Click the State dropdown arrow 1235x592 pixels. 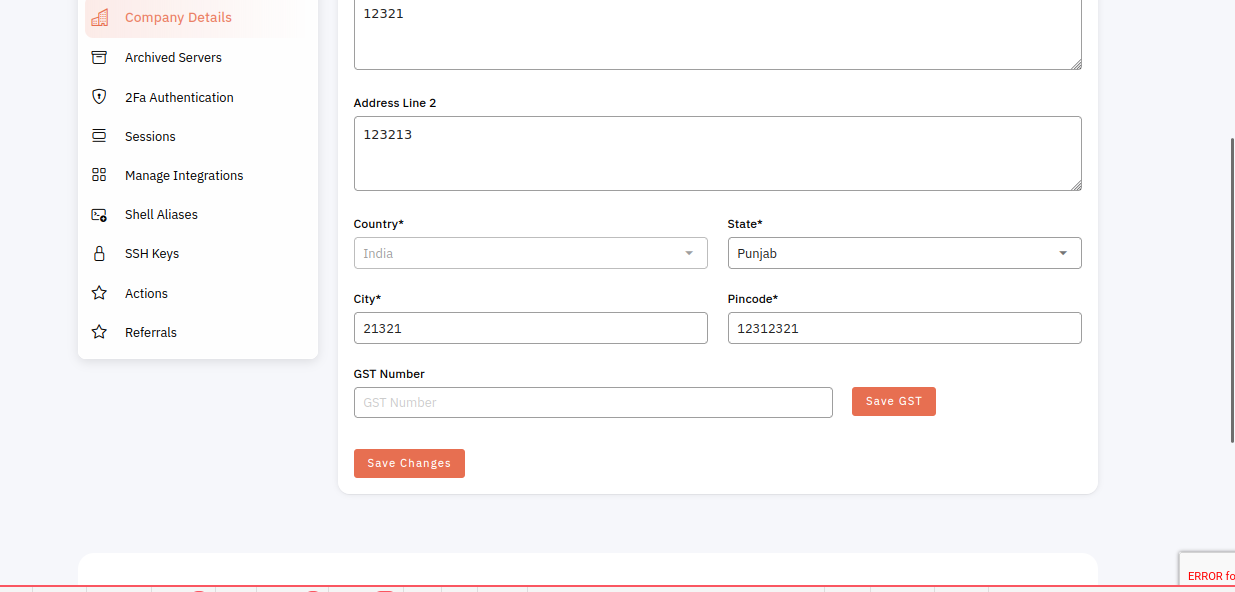1063,253
